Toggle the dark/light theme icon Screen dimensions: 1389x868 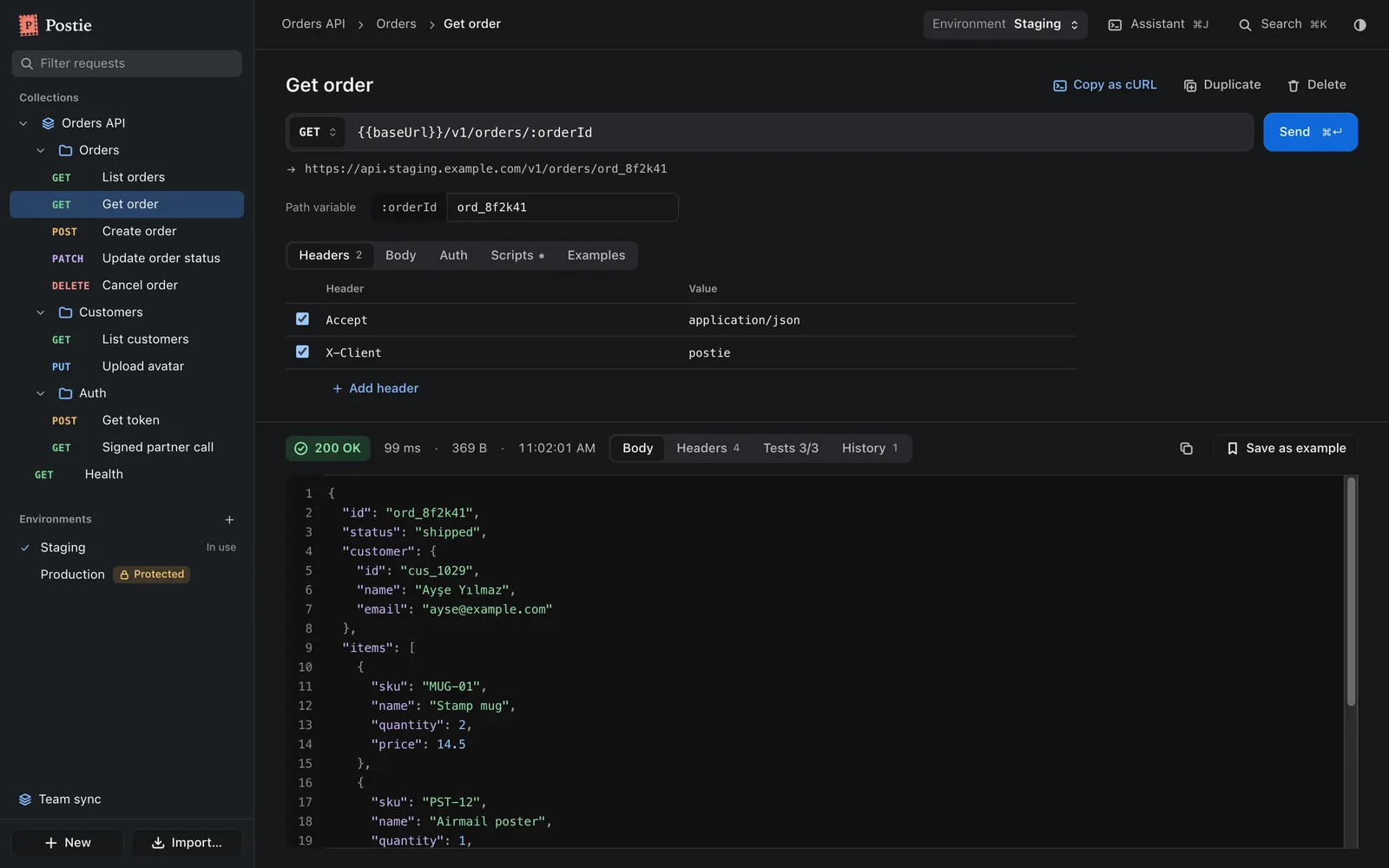[x=1359, y=24]
